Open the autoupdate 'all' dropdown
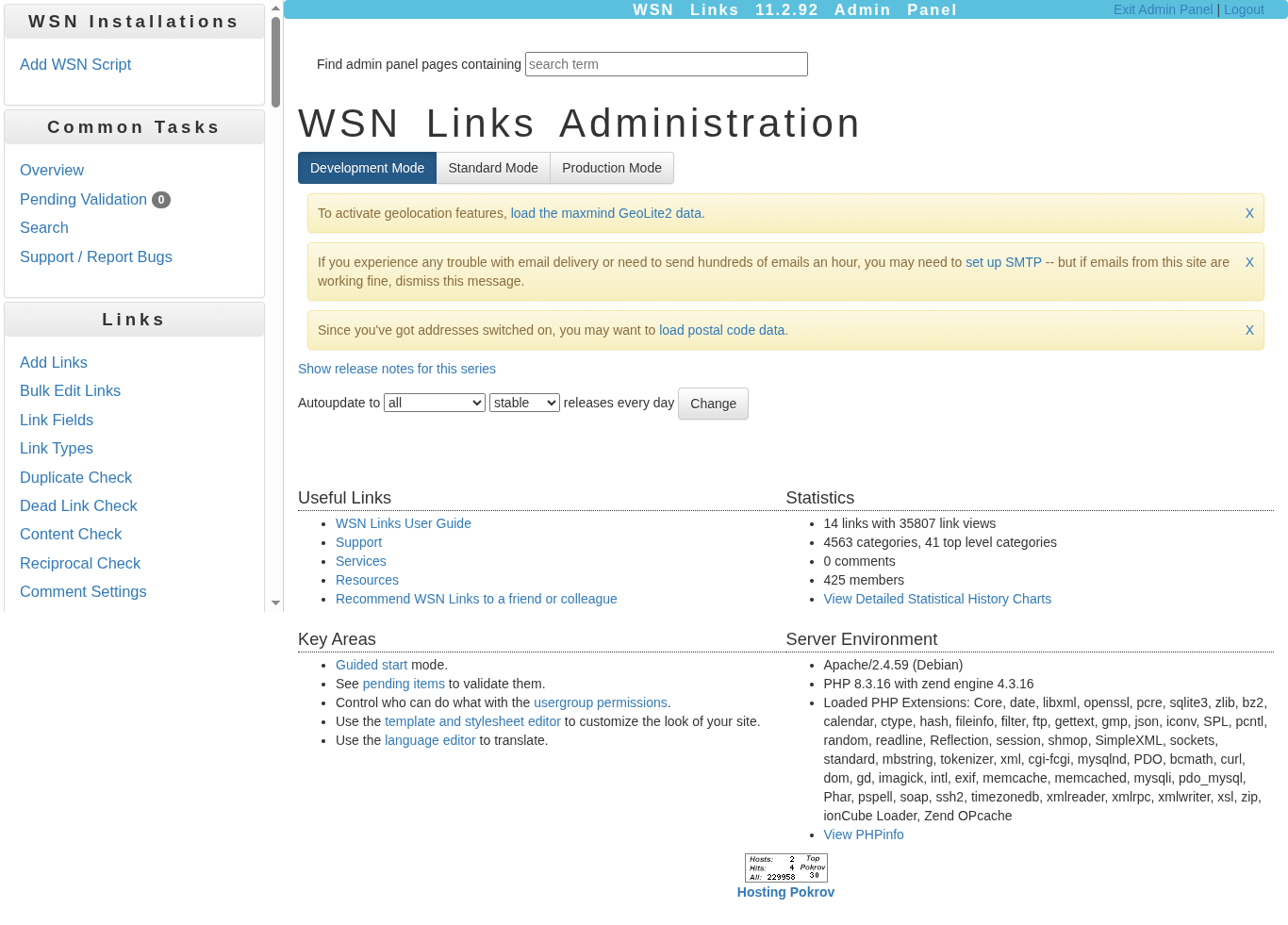1288x925 pixels. [435, 403]
